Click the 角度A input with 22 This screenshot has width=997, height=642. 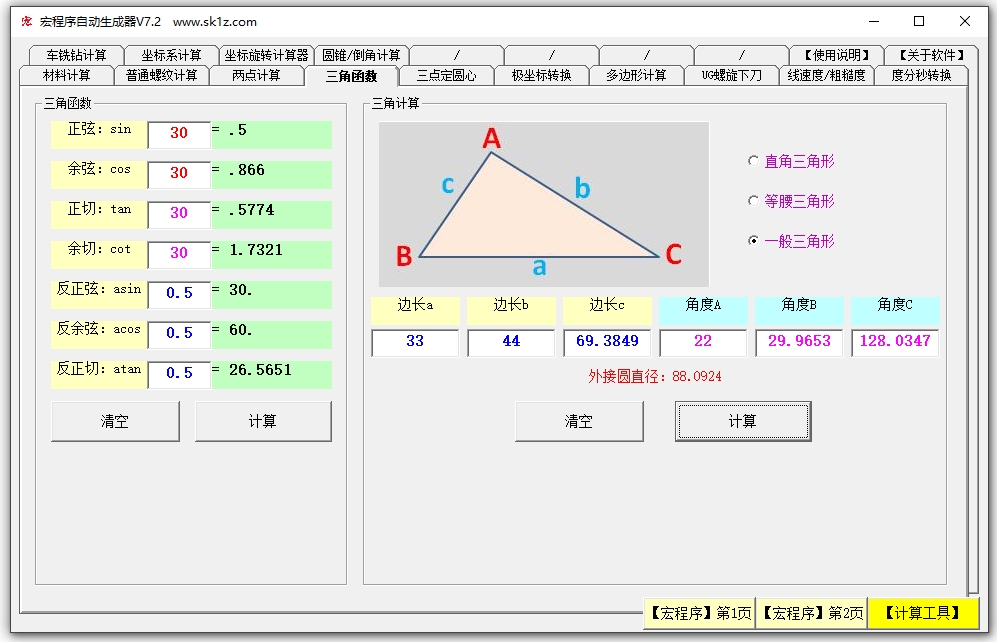coord(703,343)
